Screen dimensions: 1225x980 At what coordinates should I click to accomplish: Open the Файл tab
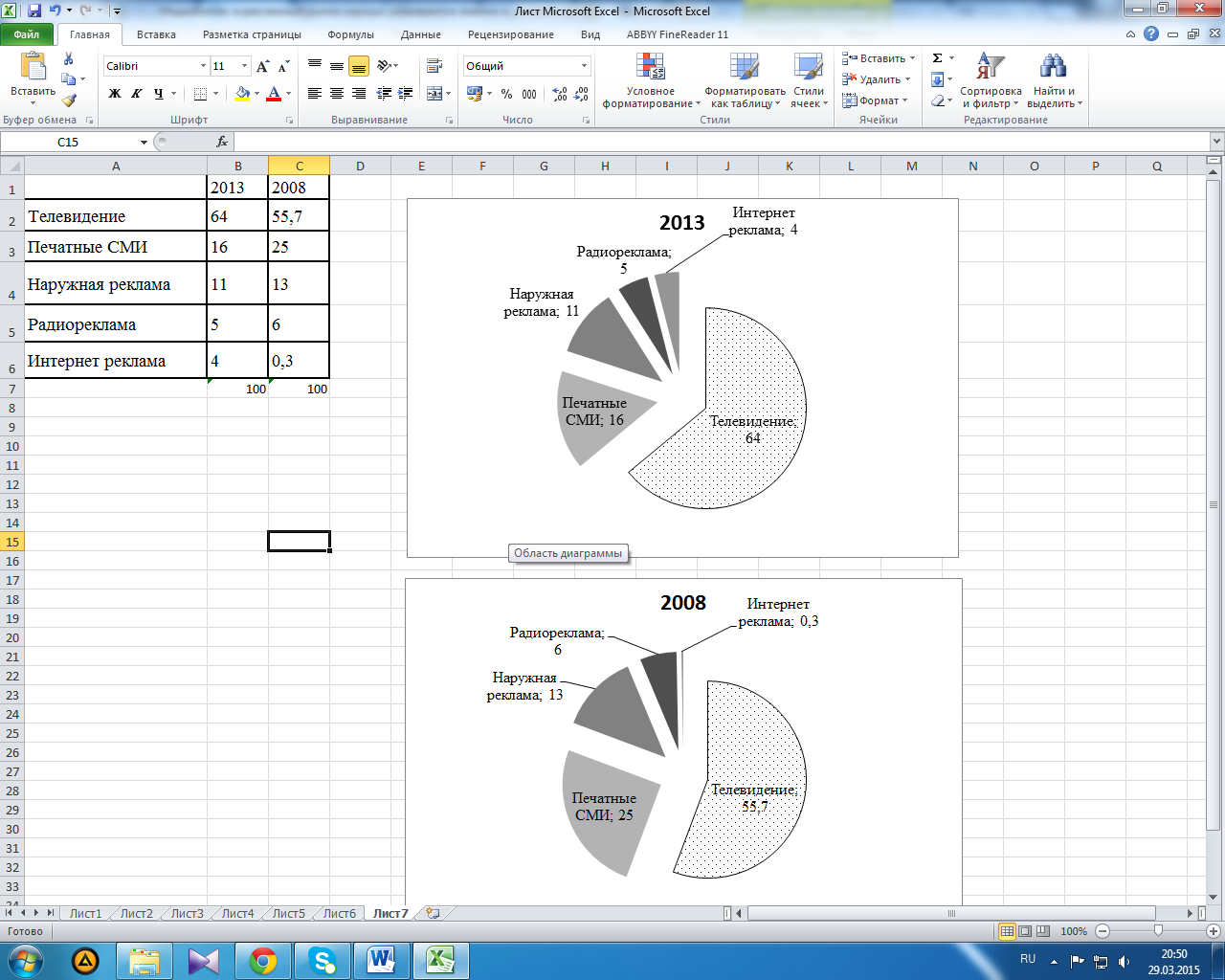click(27, 34)
